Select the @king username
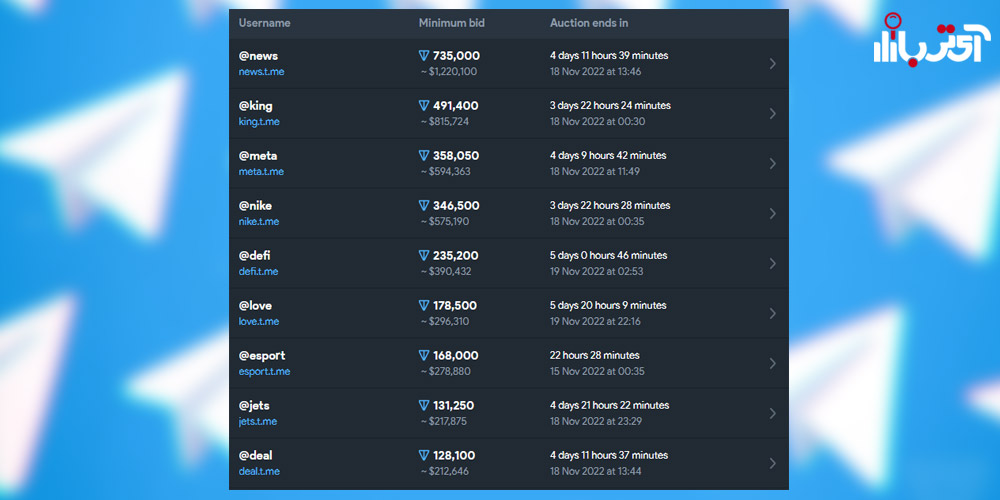The image size is (1000, 500). tap(256, 106)
